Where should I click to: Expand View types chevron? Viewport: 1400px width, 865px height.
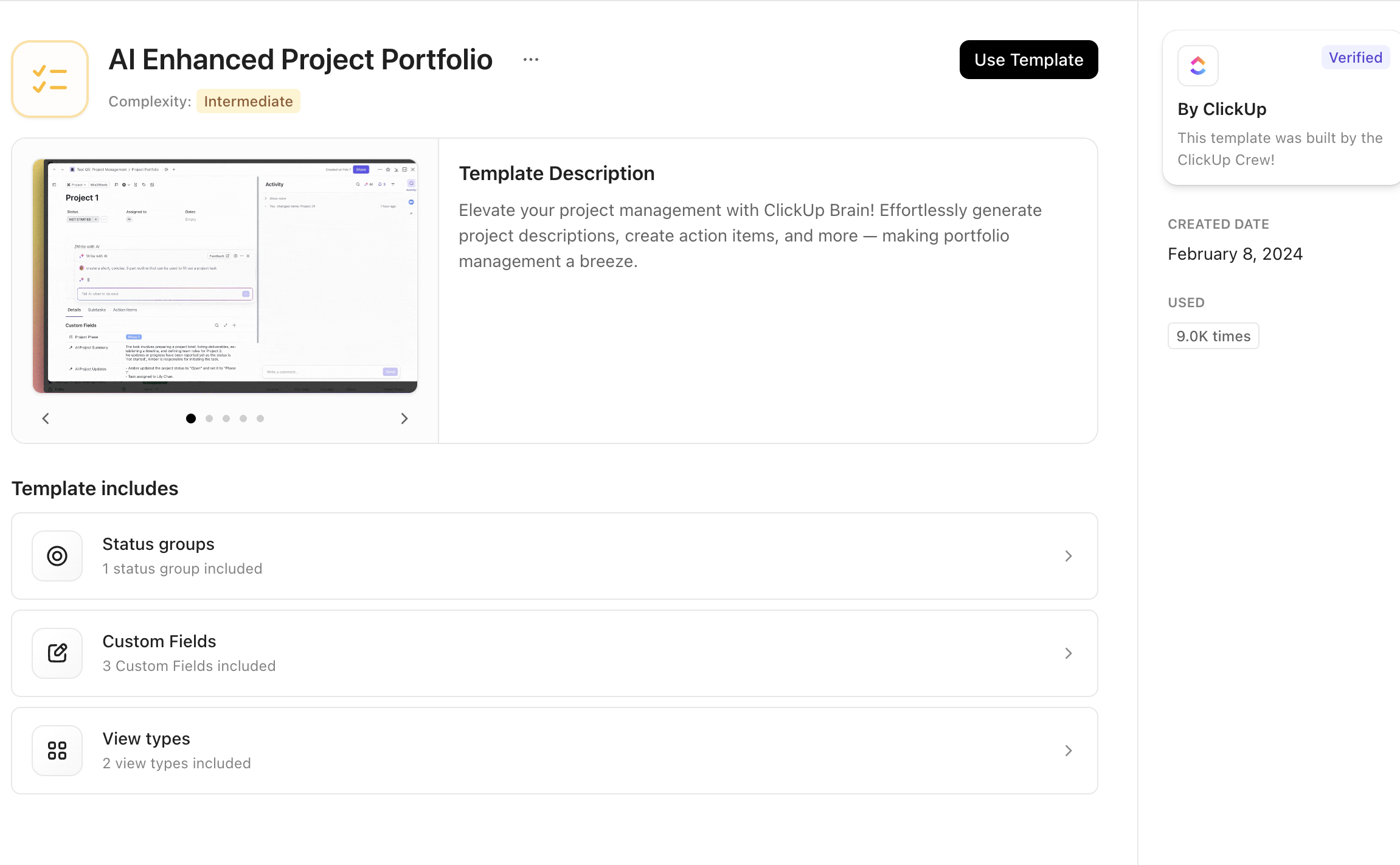pos(1069,751)
